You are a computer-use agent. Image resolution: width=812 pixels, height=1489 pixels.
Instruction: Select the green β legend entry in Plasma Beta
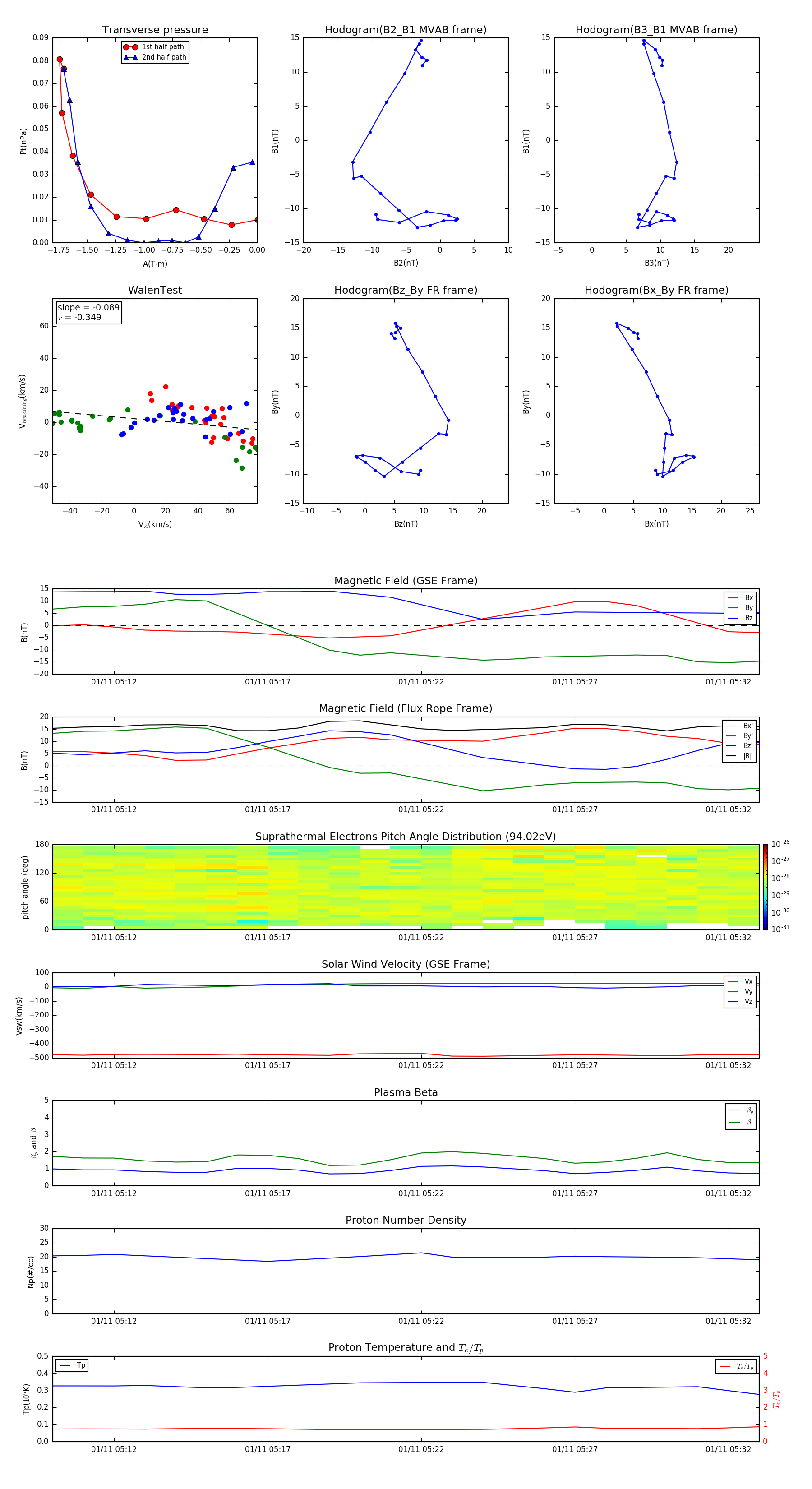[741, 1122]
